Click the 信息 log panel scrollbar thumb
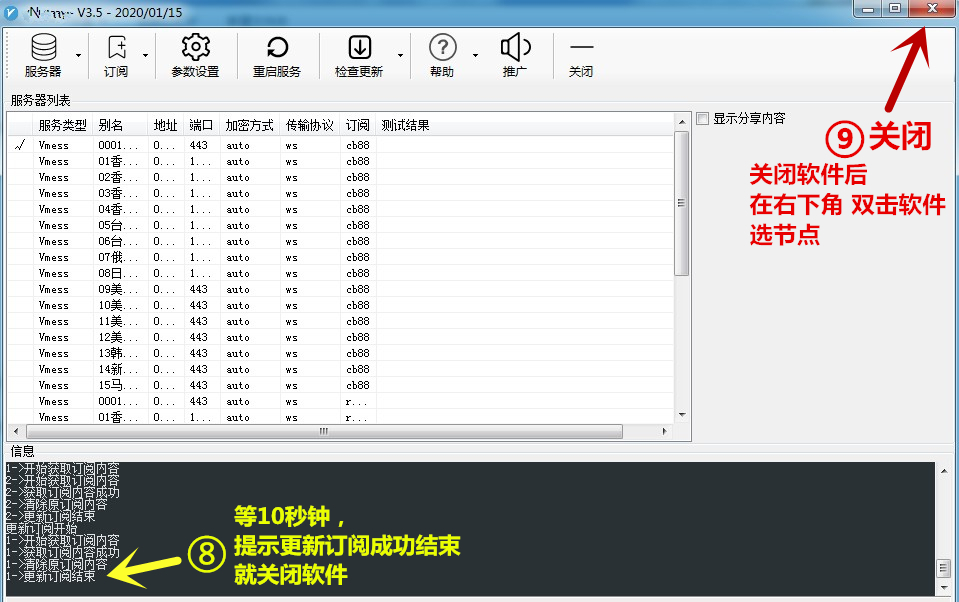Image resolution: width=959 pixels, height=602 pixels. [942, 568]
